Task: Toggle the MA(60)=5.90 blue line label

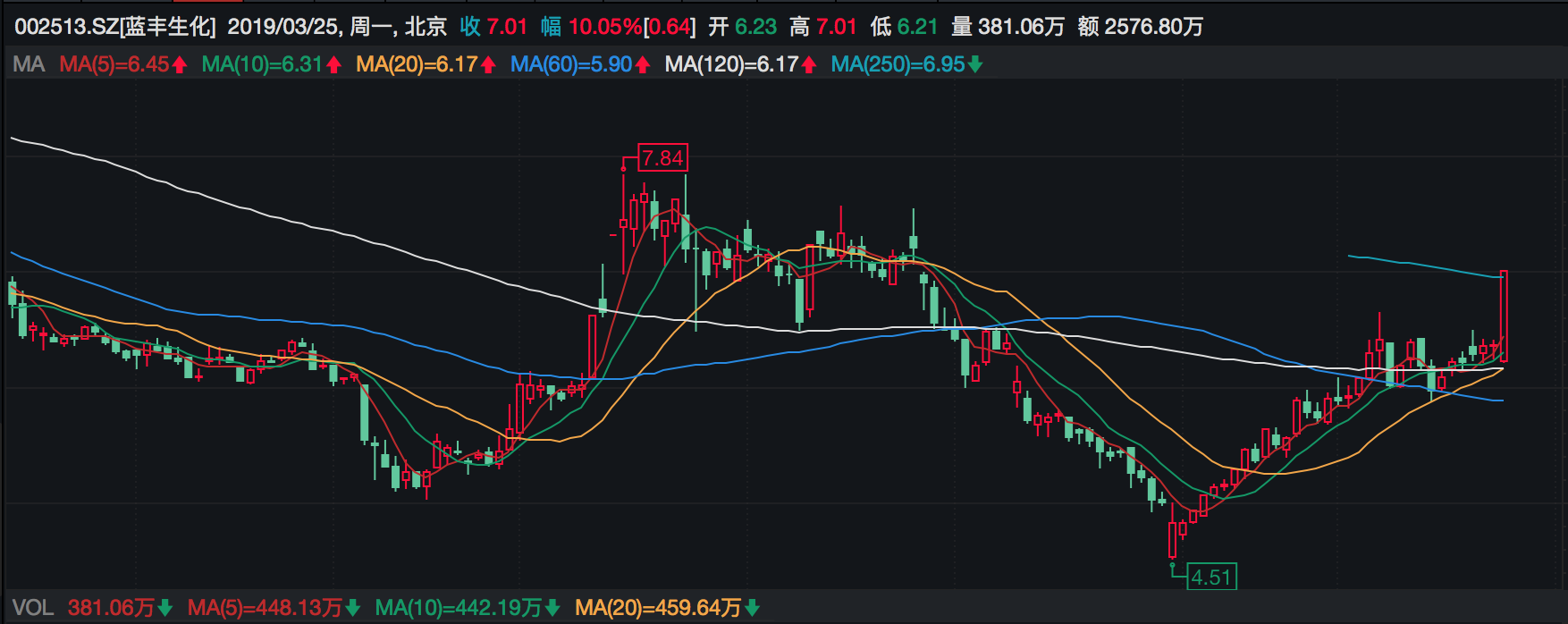Action: point(571,64)
